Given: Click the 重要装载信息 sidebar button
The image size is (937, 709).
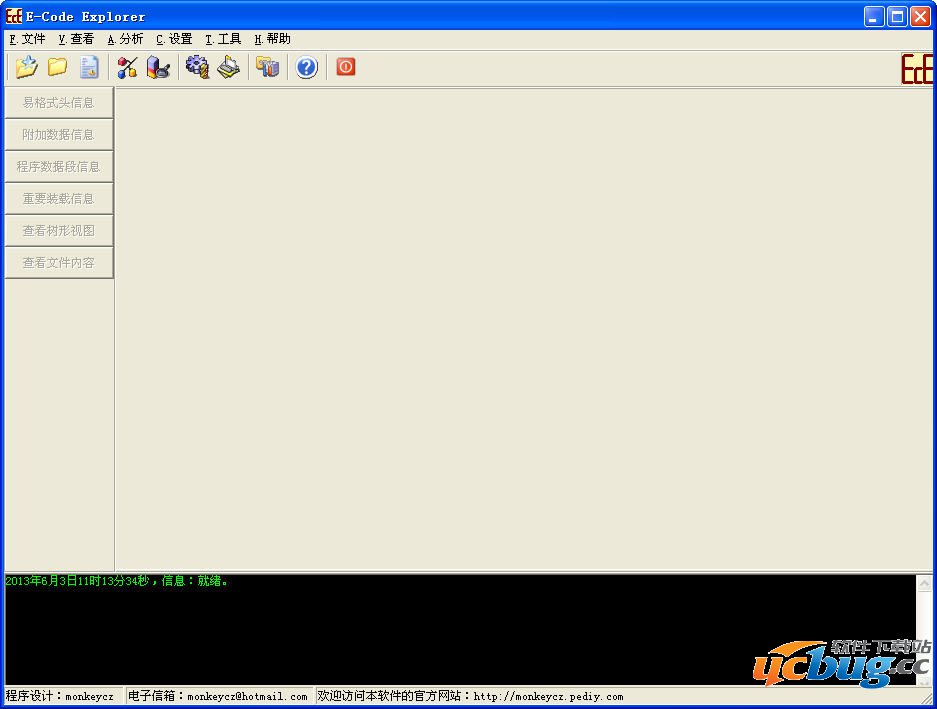Looking at the screenshot, I should [57, 198].
